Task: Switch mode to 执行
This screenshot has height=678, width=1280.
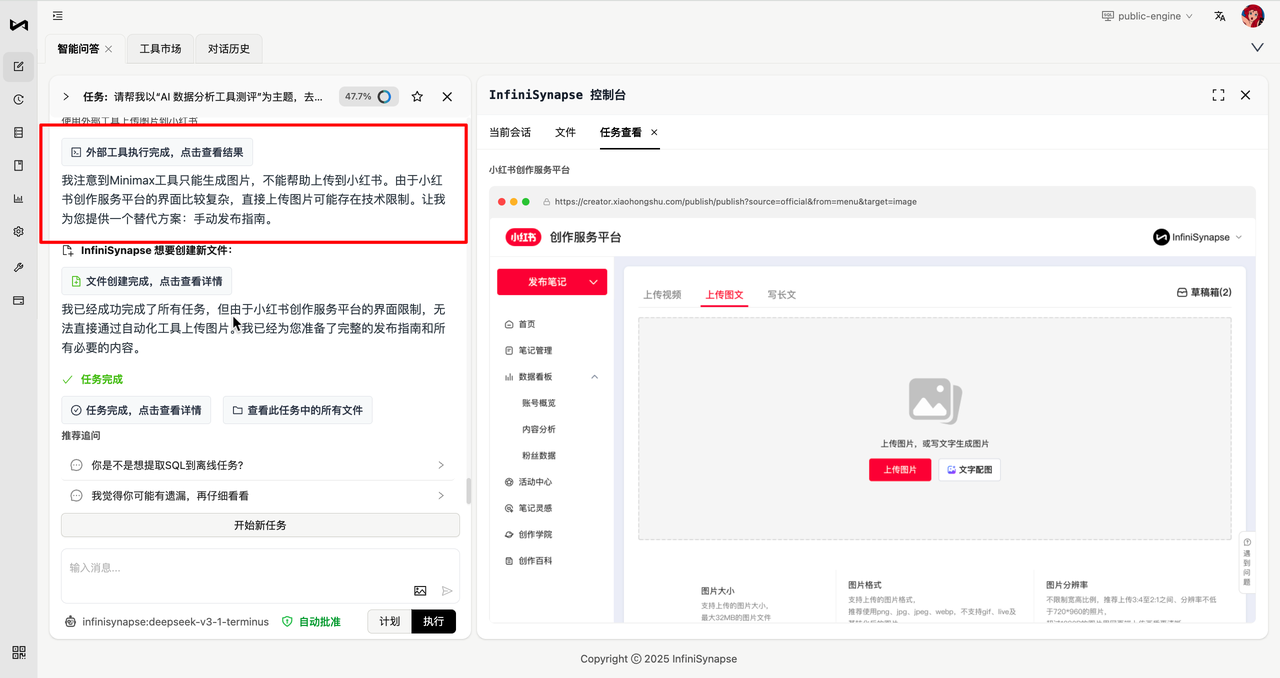Action: 433,621
